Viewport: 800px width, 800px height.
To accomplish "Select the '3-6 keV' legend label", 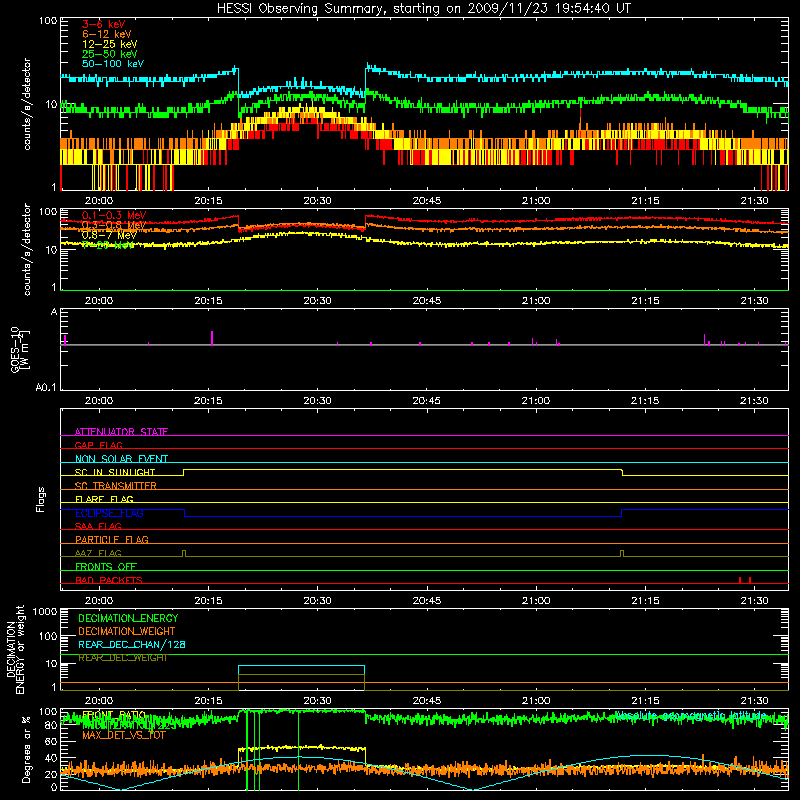I will coord(103,24).
